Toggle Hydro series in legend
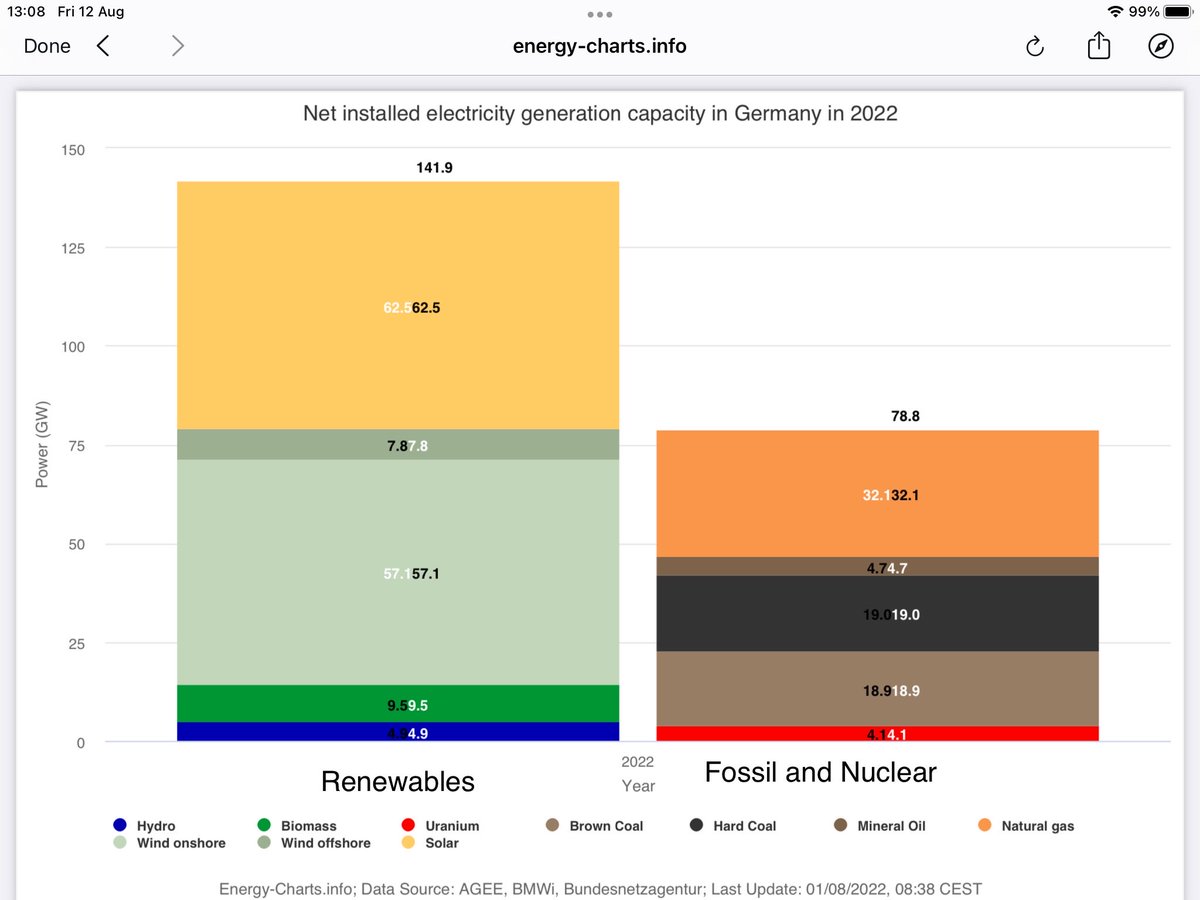Screen dimensions: 1200x900 [145, 826]
